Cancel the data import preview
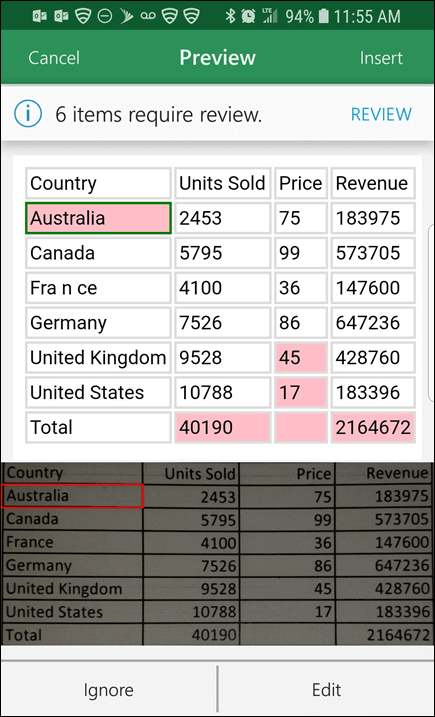The image size is (435, 717). (x=54, y=58)
